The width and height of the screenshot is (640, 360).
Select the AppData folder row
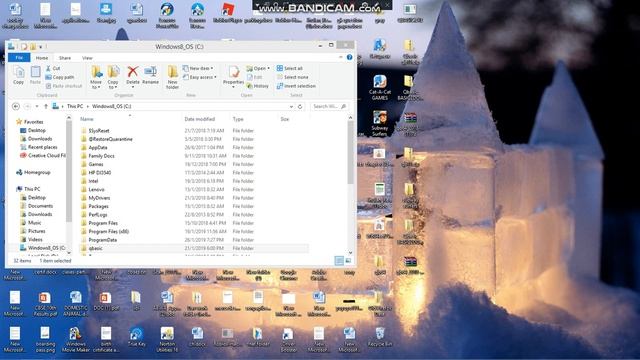[193, 147]
